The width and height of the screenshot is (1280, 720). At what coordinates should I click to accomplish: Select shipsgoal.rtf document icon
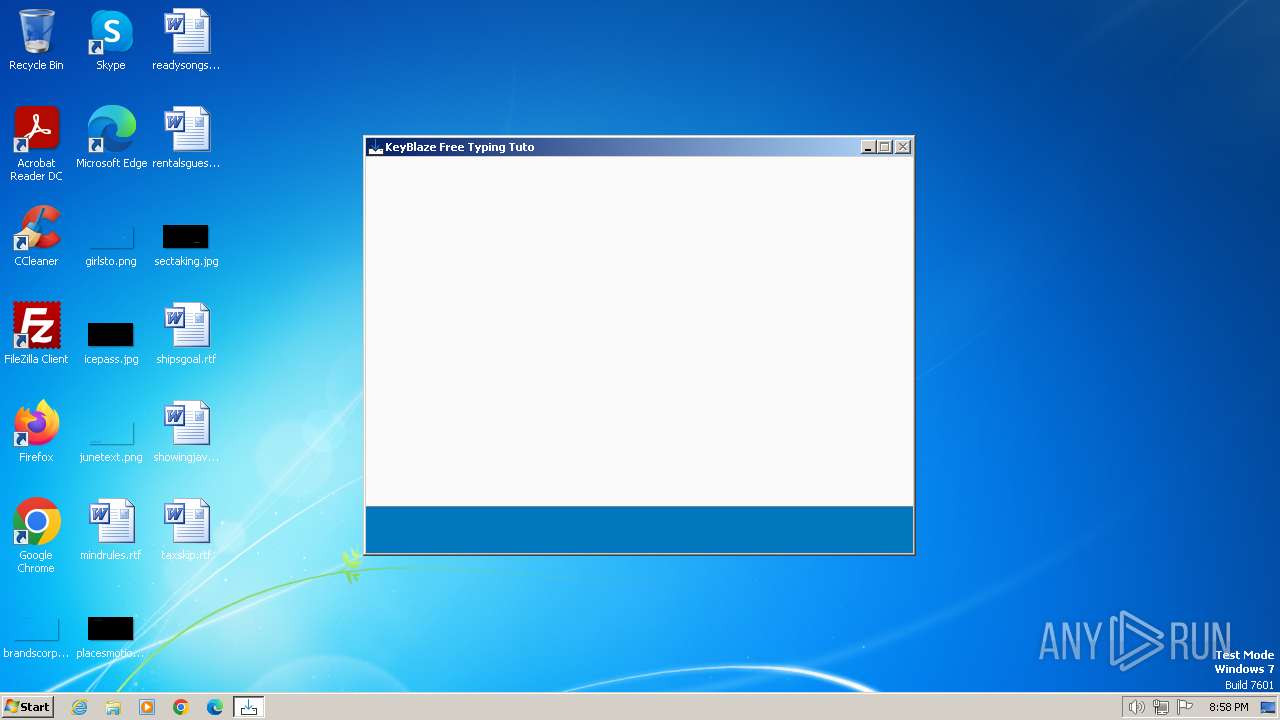(x=186, y=335)
